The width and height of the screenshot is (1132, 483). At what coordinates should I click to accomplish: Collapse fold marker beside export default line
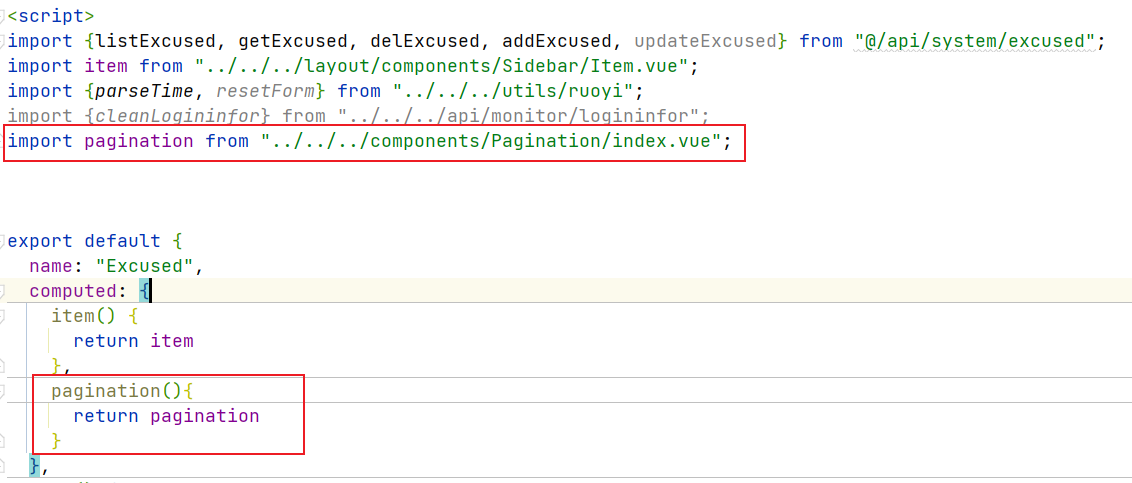(3, 240)
